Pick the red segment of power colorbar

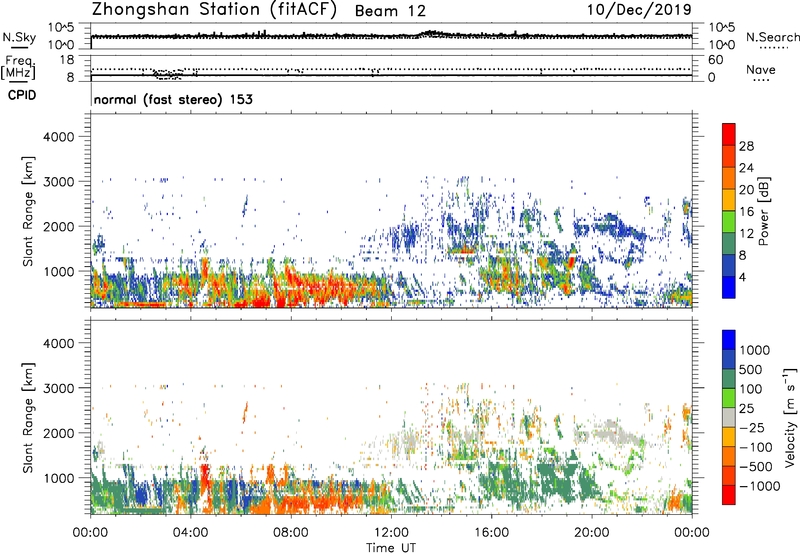[729, 135]
